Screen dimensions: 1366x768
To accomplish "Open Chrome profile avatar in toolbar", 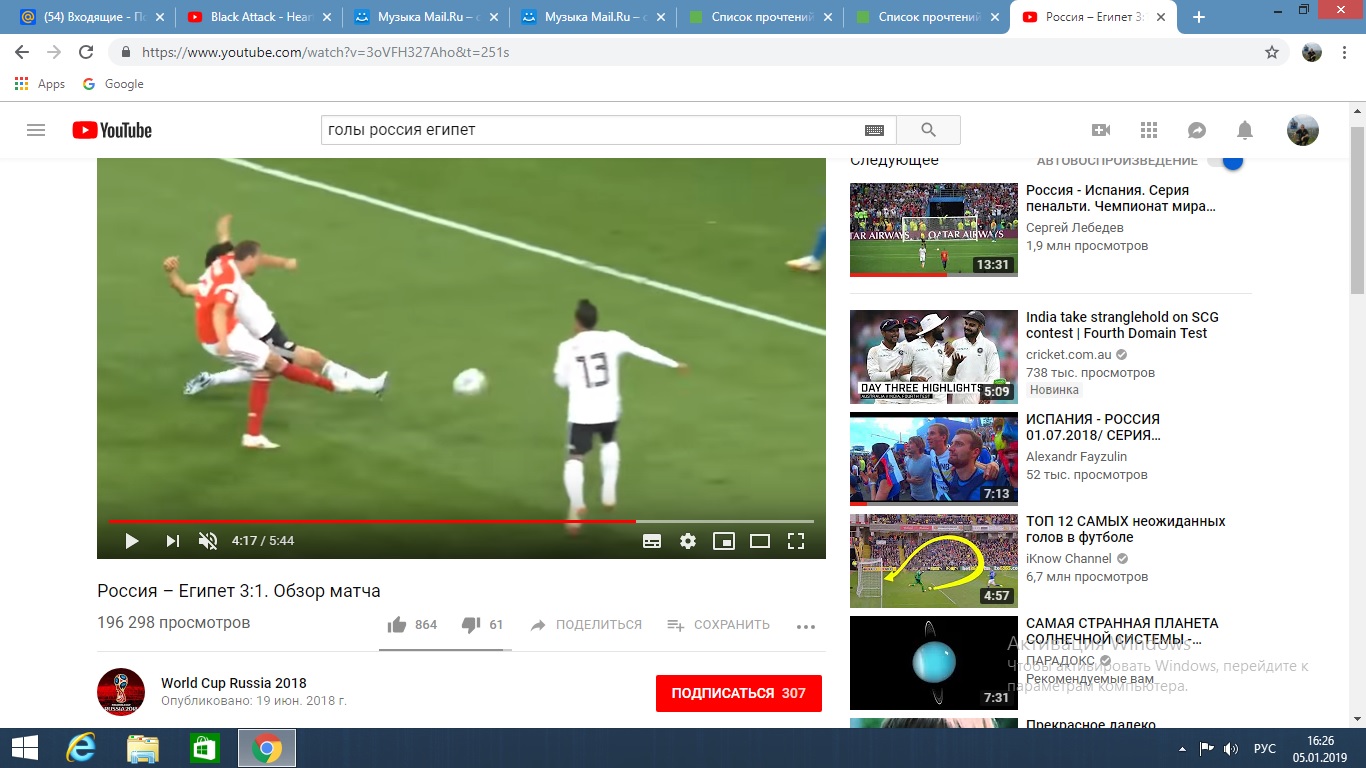I will pyautogui.click(x=1312, y=52).
